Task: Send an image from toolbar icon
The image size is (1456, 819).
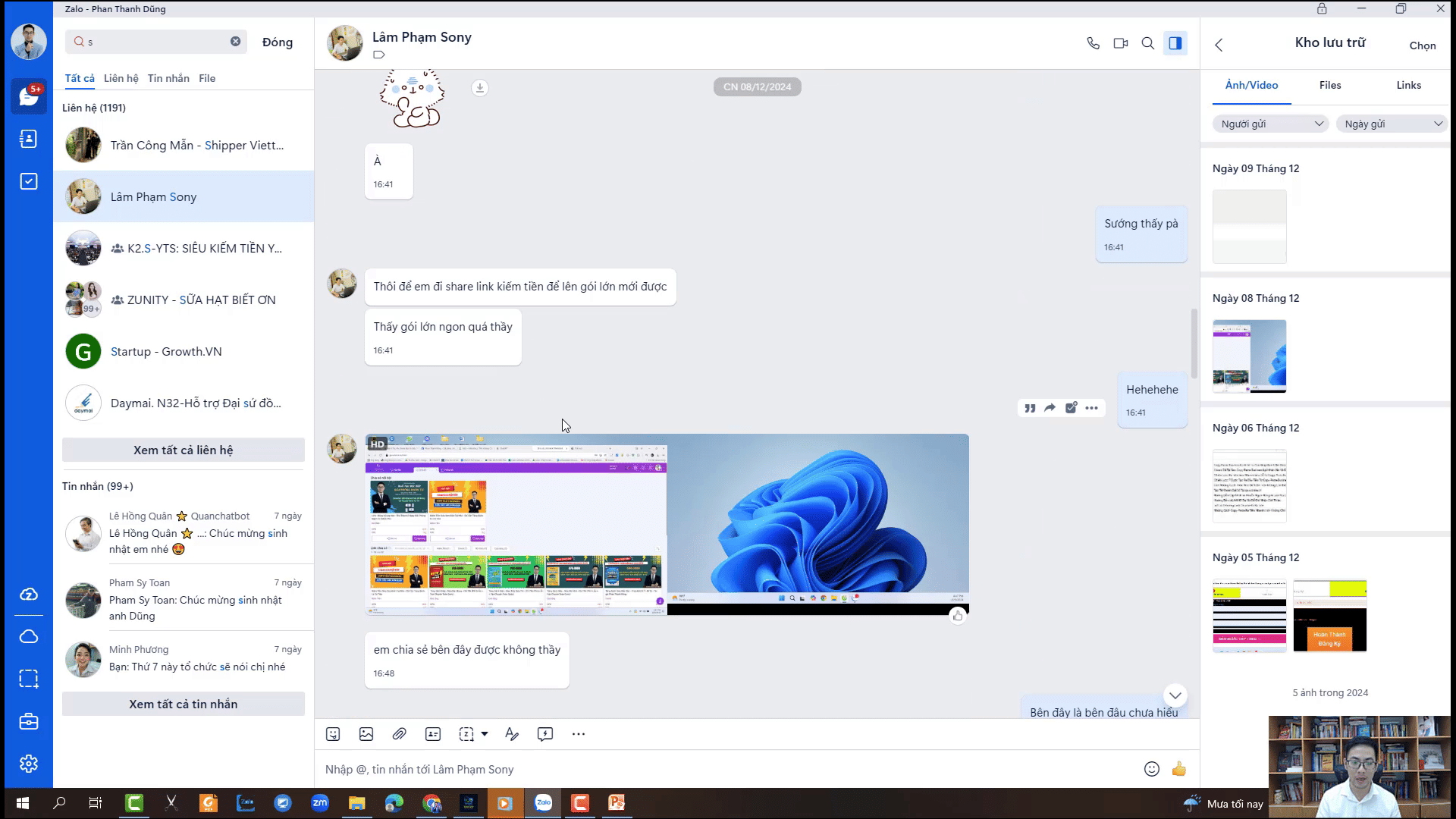Action: point(366,734)
